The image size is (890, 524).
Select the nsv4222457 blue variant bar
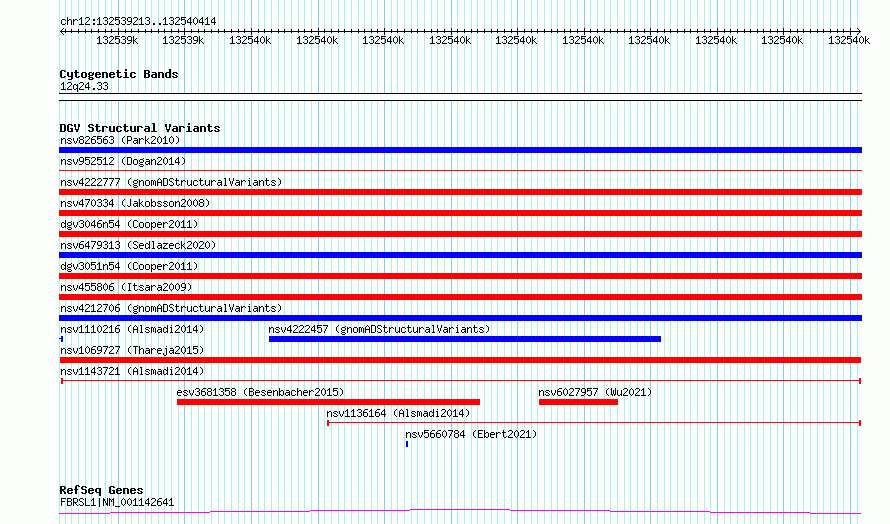point(465,339)
